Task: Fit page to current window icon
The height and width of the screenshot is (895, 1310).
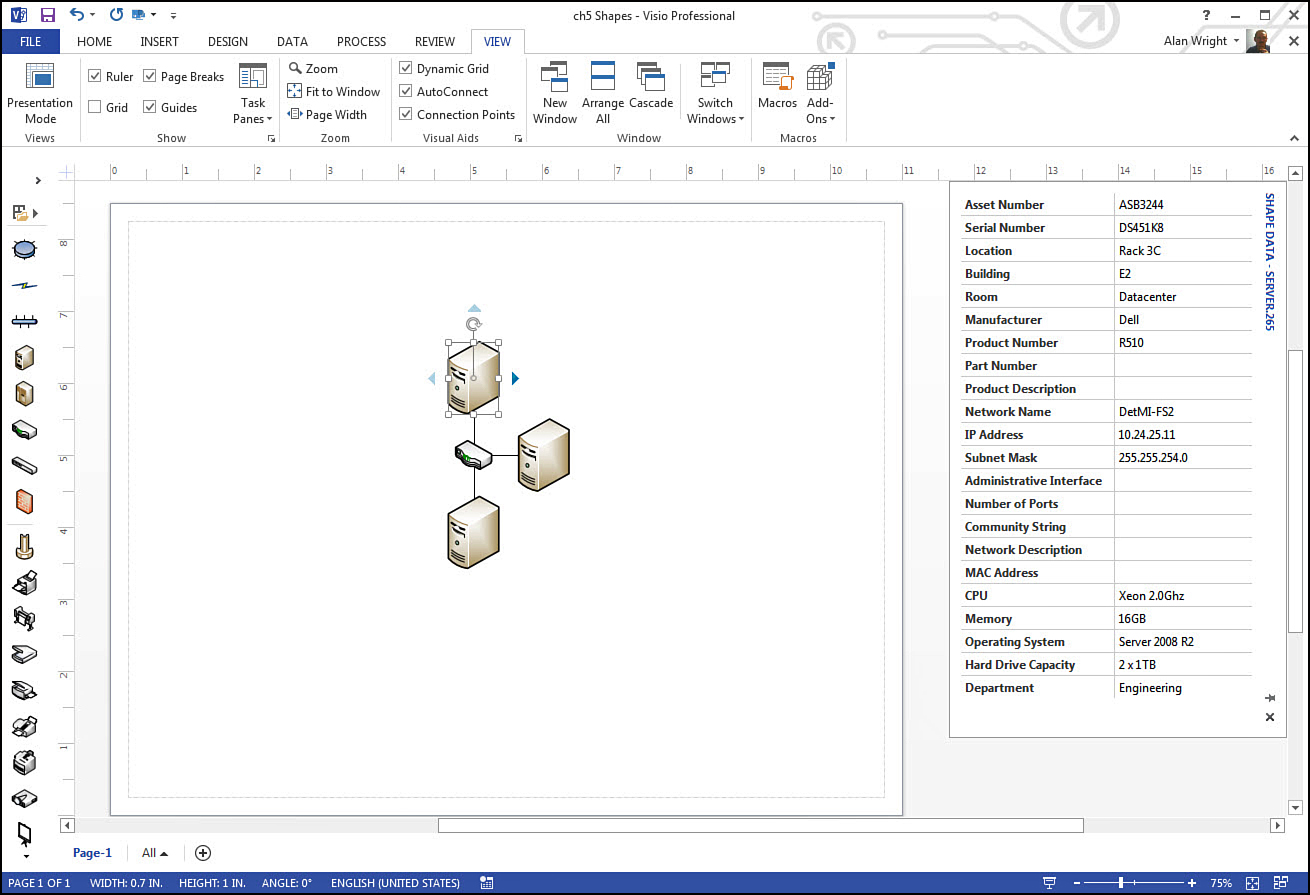Action: click(x=1253, y=883)
